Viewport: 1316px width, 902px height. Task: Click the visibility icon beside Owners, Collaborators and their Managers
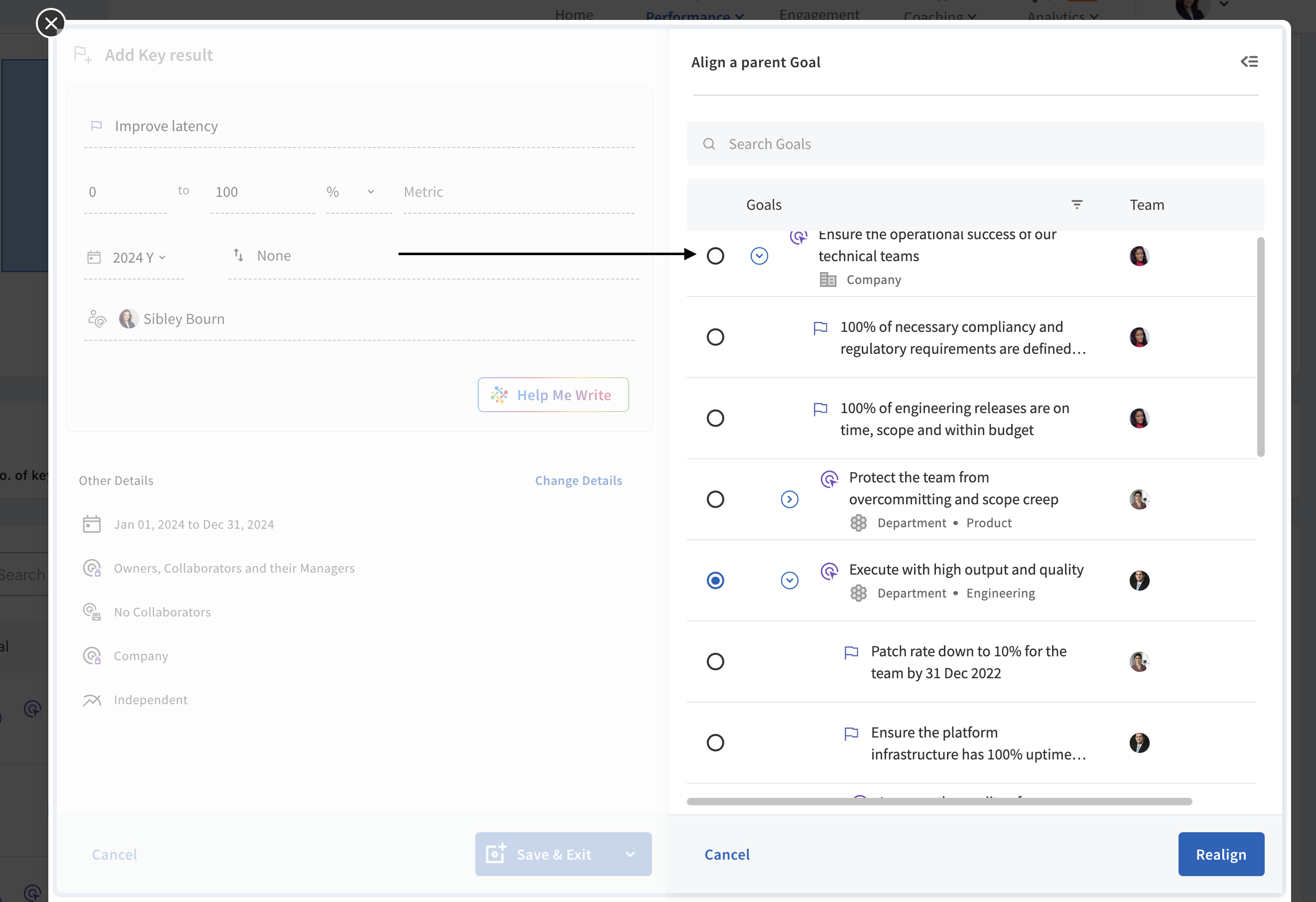click(x=92, y=568)
